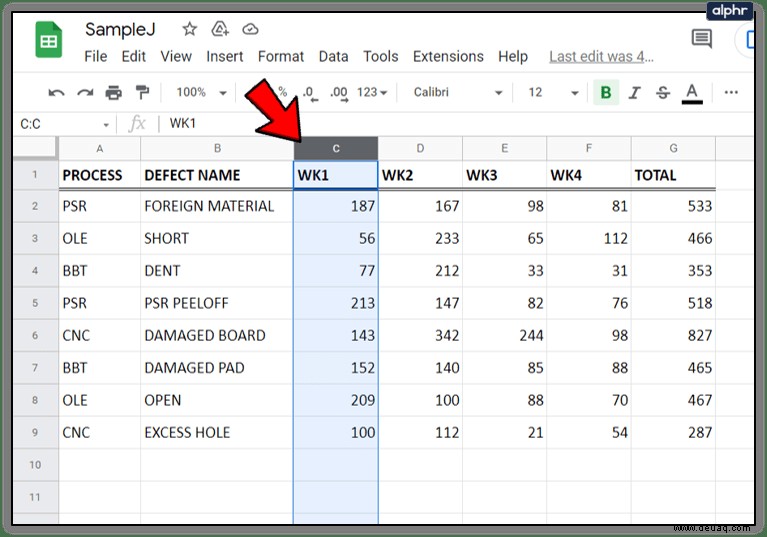Click the move to Drive folder icon
The height and width of the screenshot is (537, 767).
click(x=220, y=29)
